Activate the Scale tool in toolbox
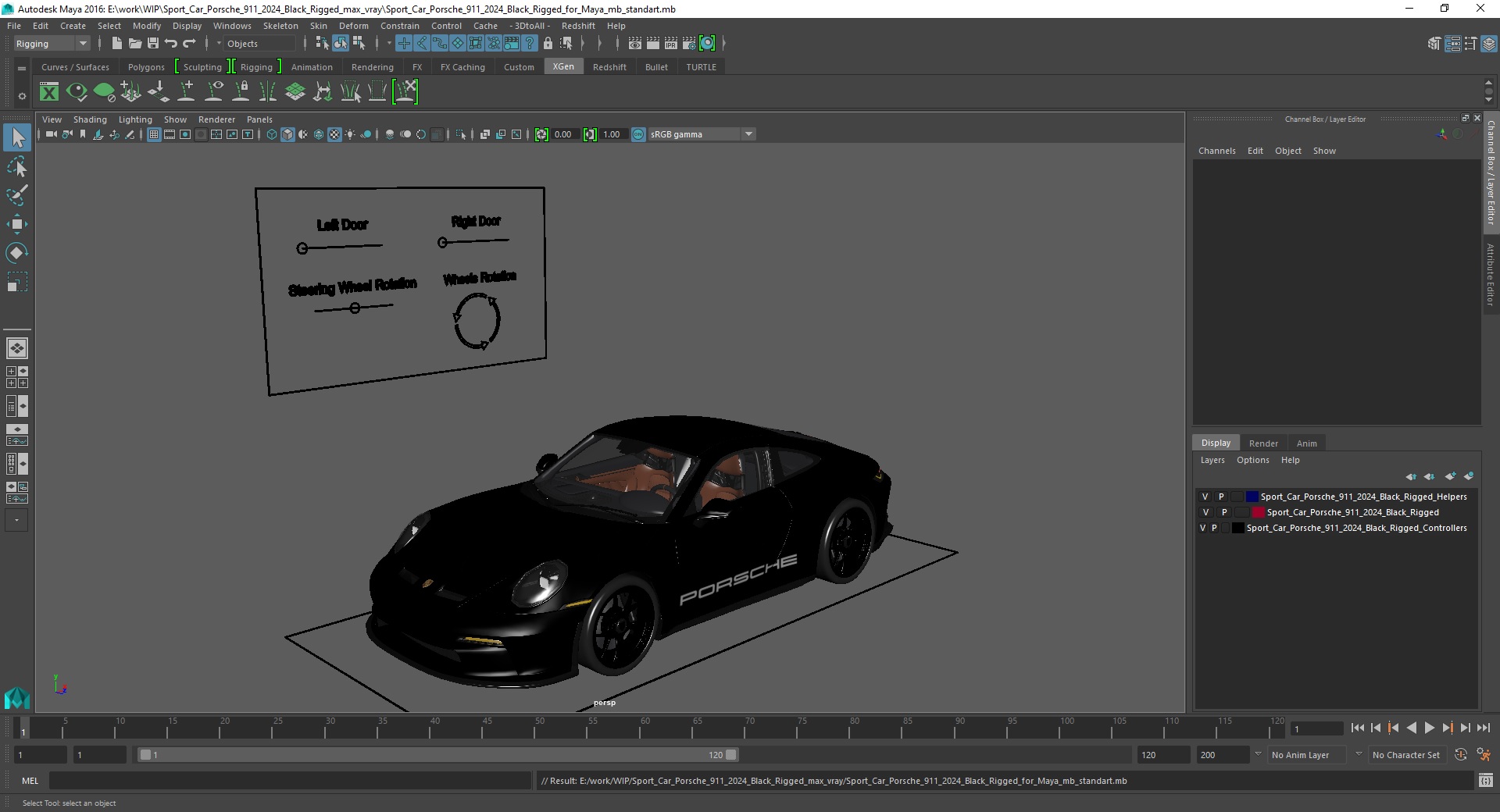Image resolution: width=1500 pixels, height=812 pixels. pyautogui.click(x=17, y=281)
